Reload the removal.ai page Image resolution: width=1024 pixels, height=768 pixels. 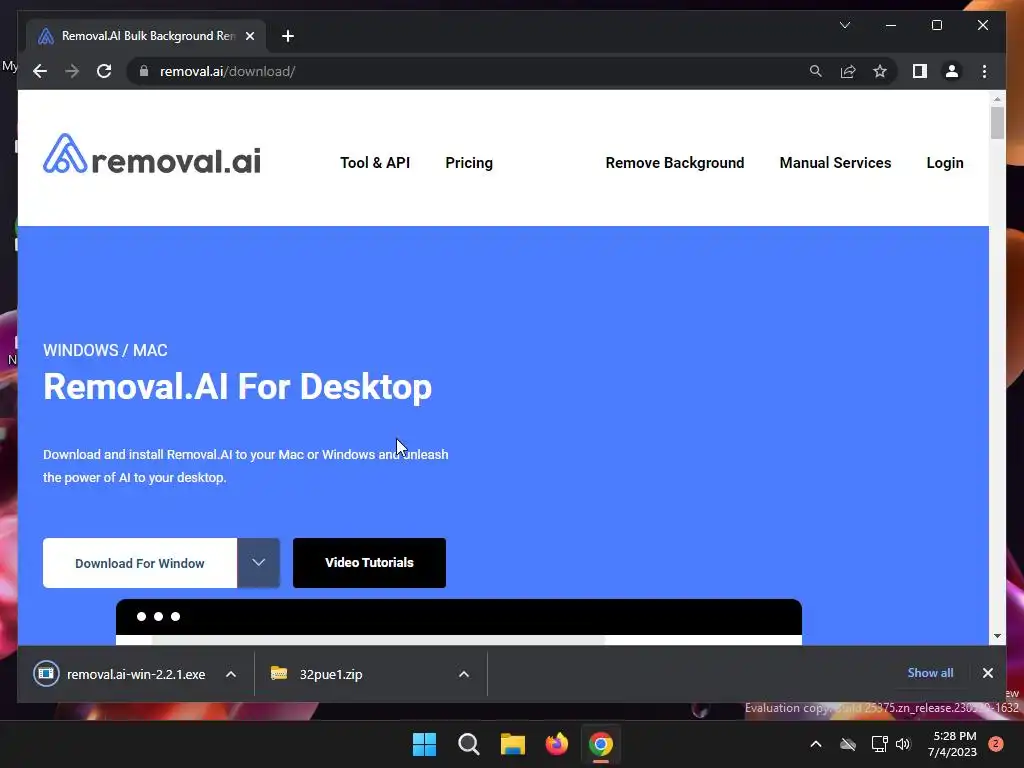[104, 71]
